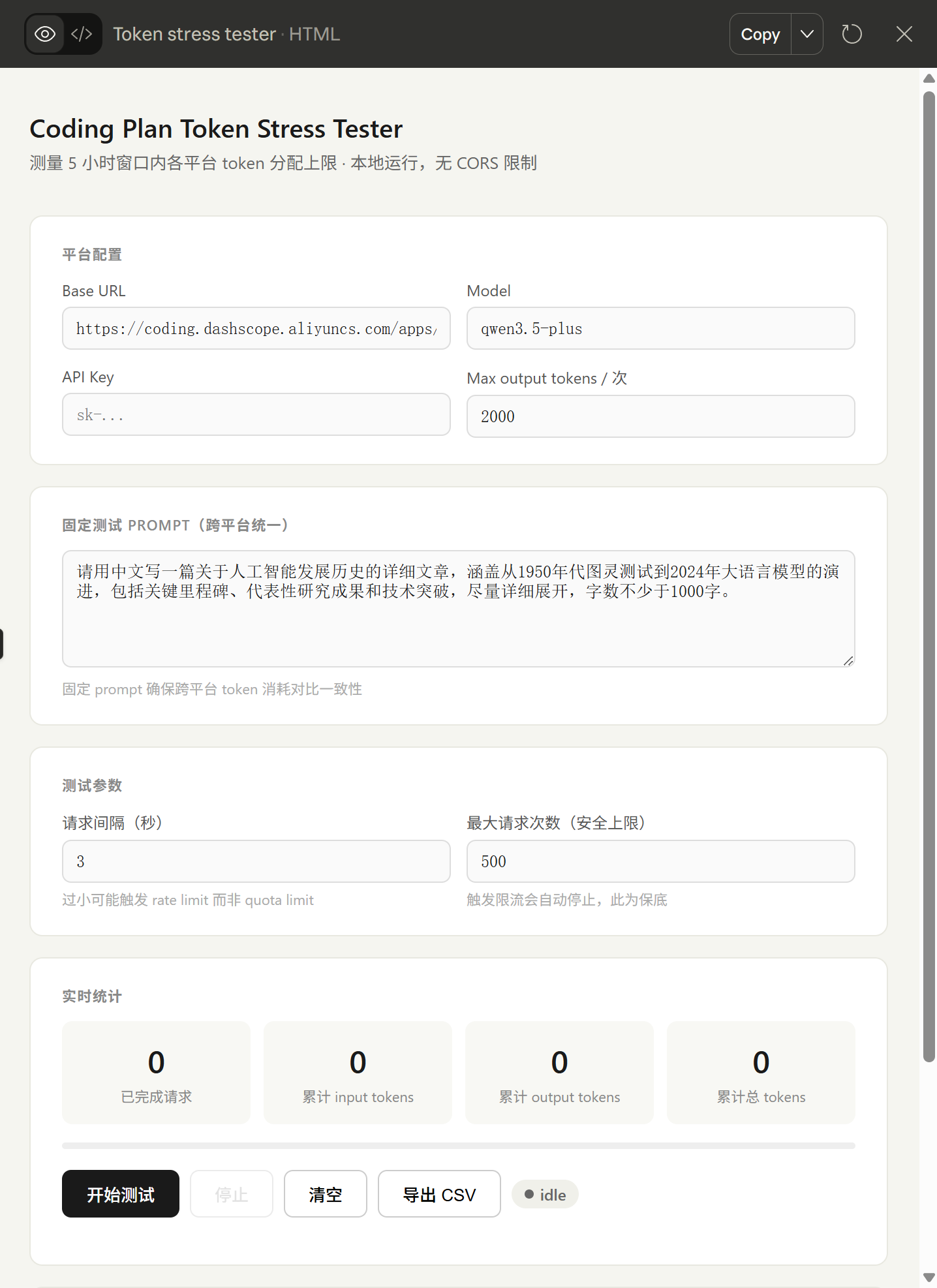Grab the textarea resize handle
This screenshot has width=937, height=1288.
(848, 660)
